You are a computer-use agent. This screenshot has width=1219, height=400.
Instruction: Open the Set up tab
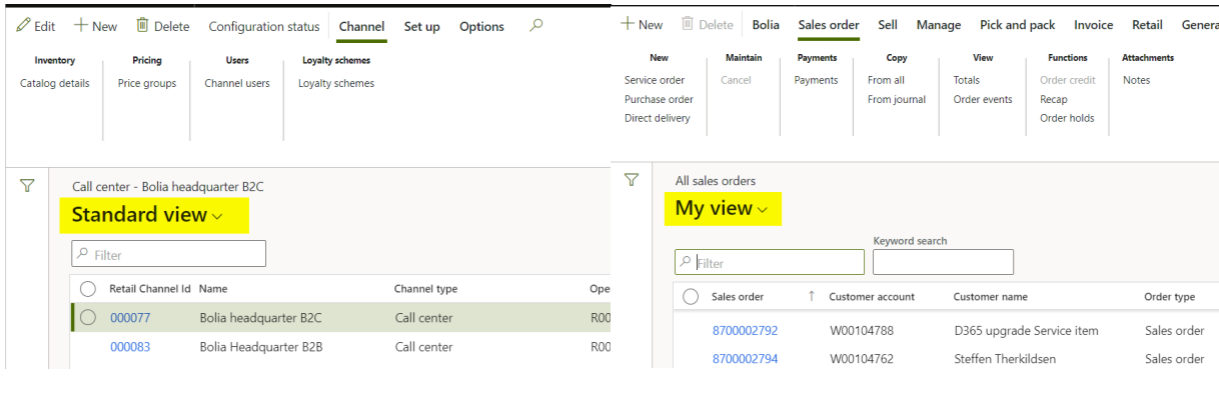click(x=421, y=26)
